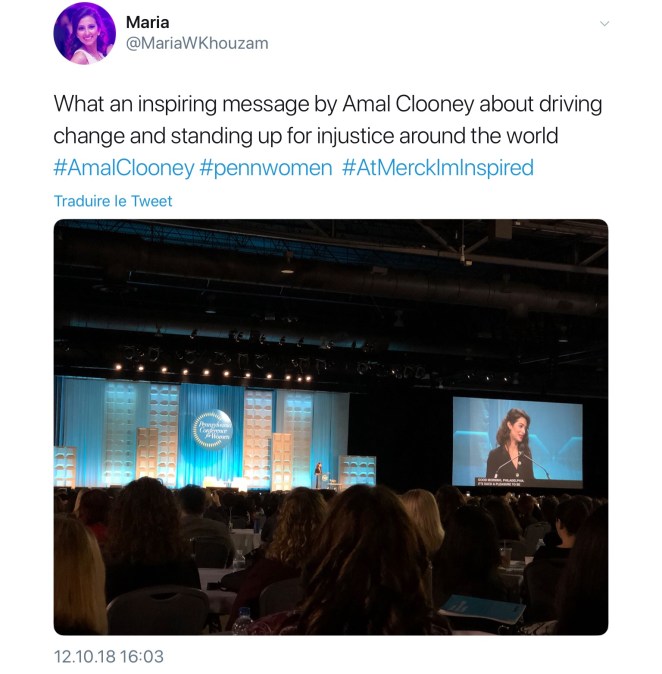Viewport: 662px width, 674px height.
Task: Open the attached conference photo
Action: (x=331, y=427)
